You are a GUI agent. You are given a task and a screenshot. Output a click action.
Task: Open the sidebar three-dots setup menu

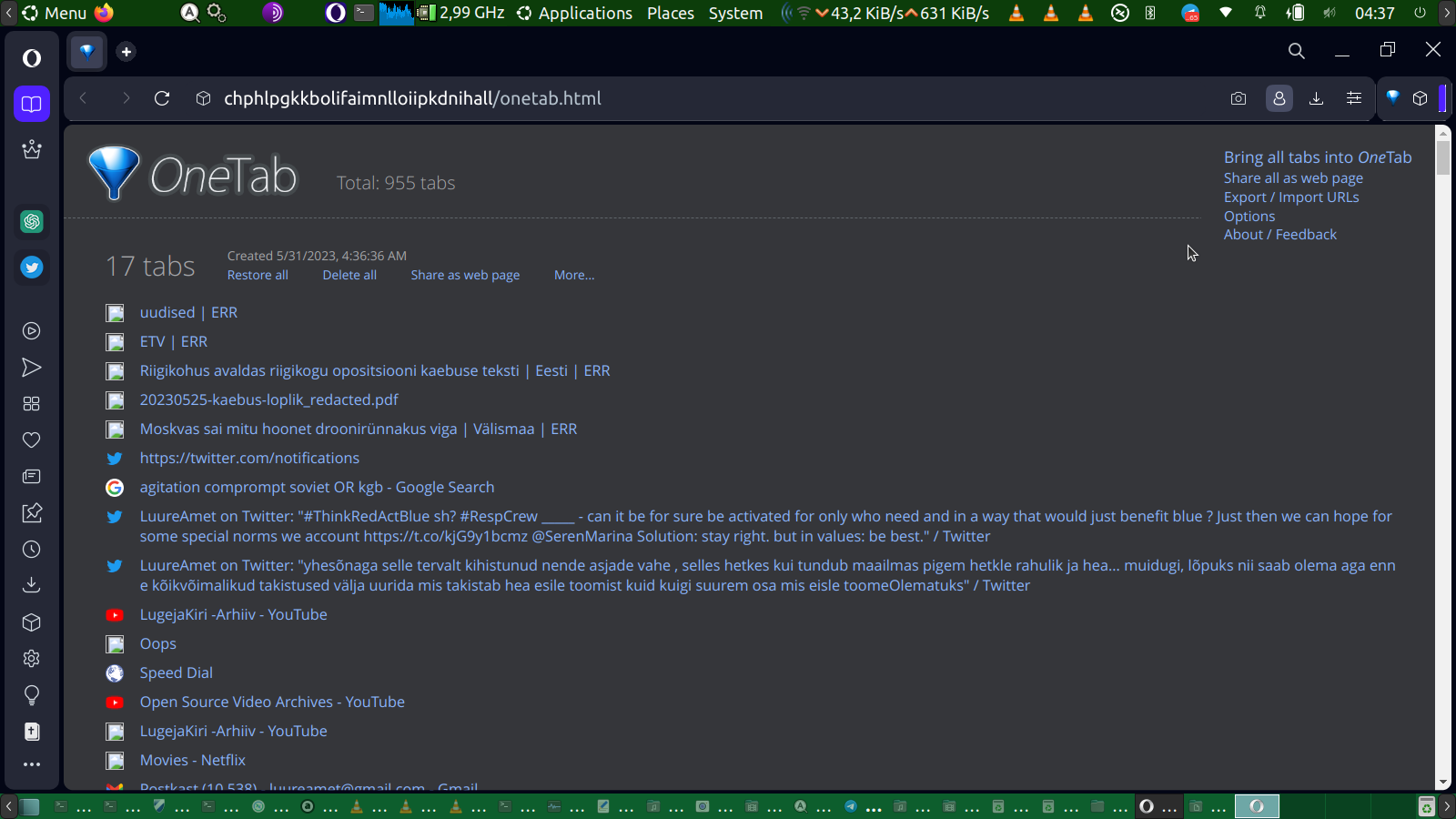pyautogui.click(x=32, y=764)
